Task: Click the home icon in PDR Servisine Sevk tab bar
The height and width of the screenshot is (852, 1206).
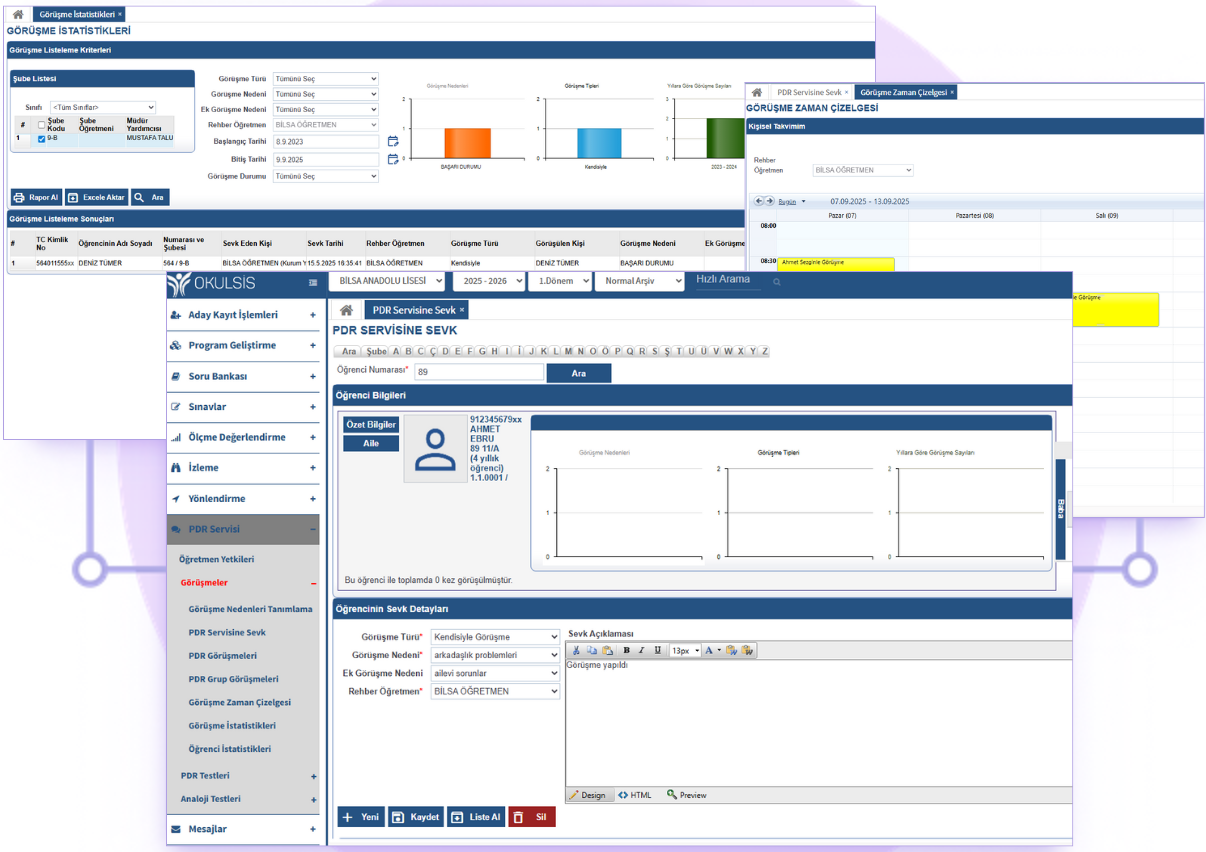Action: [x=346, y=310]
